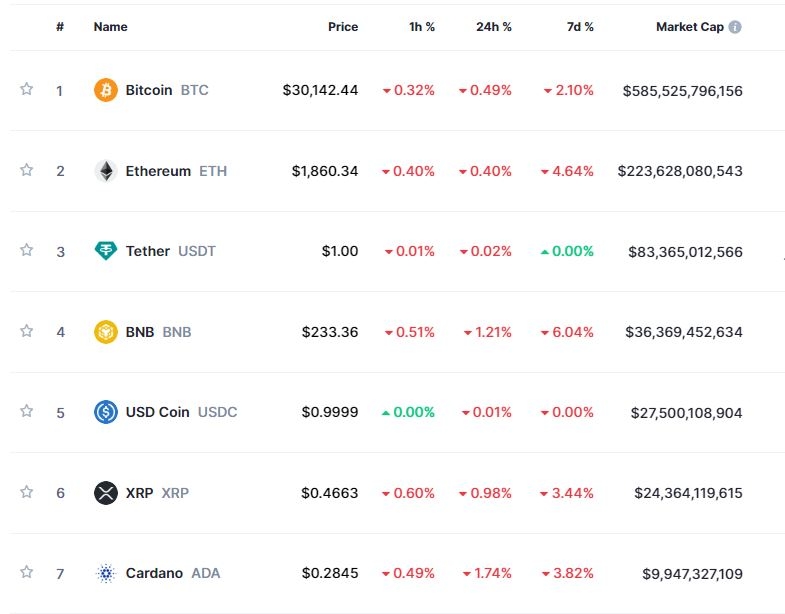Sort by the Name column header
The image size is (785, 614).
(x=110, y=27)
